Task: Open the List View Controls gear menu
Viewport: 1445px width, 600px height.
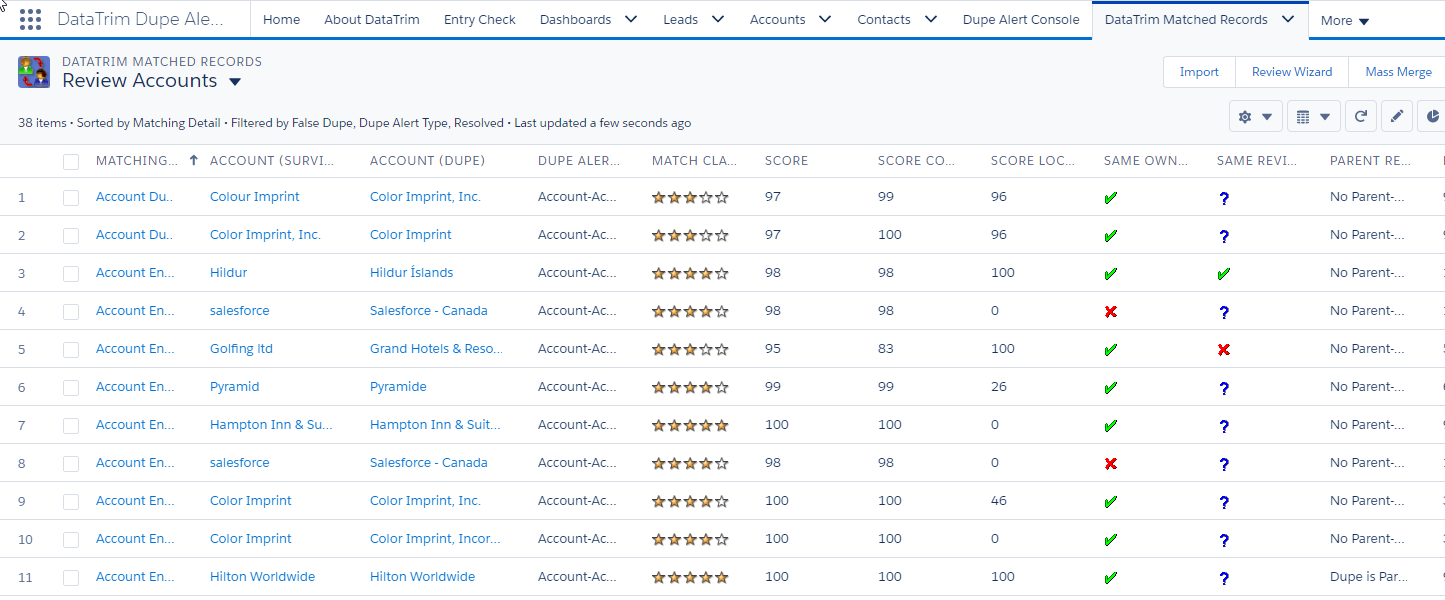Action: [x=1255, y=117]
